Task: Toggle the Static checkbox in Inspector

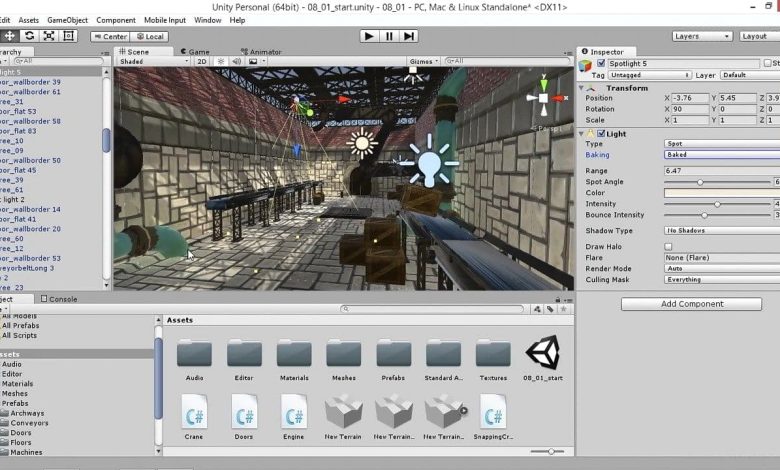Action: [x=768, y=63]
